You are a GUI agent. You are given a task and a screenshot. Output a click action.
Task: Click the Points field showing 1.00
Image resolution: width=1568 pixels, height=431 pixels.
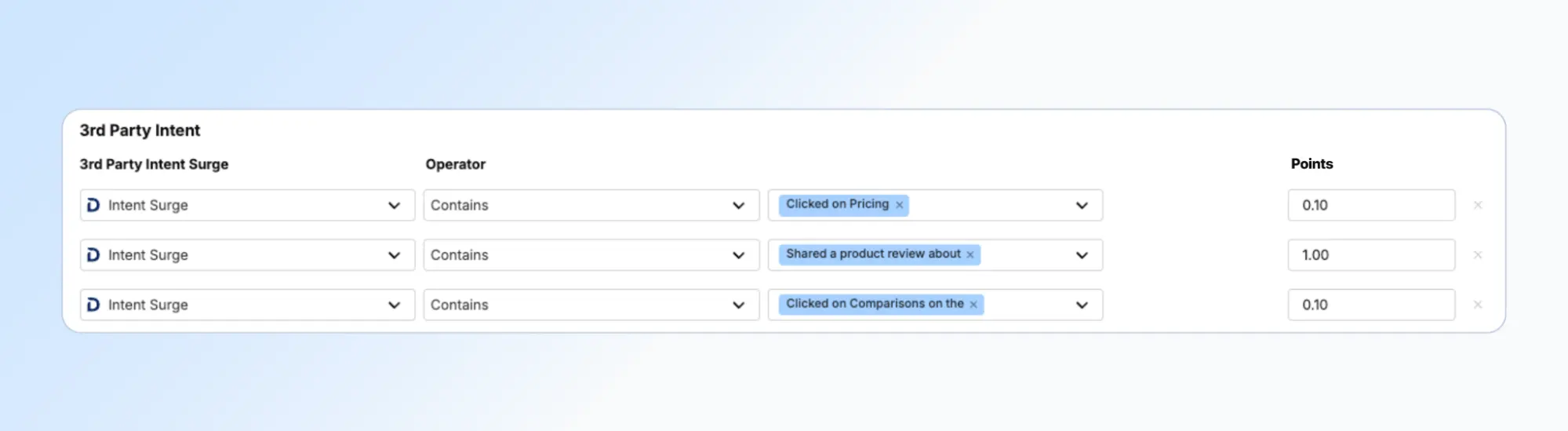[1370, 255]
